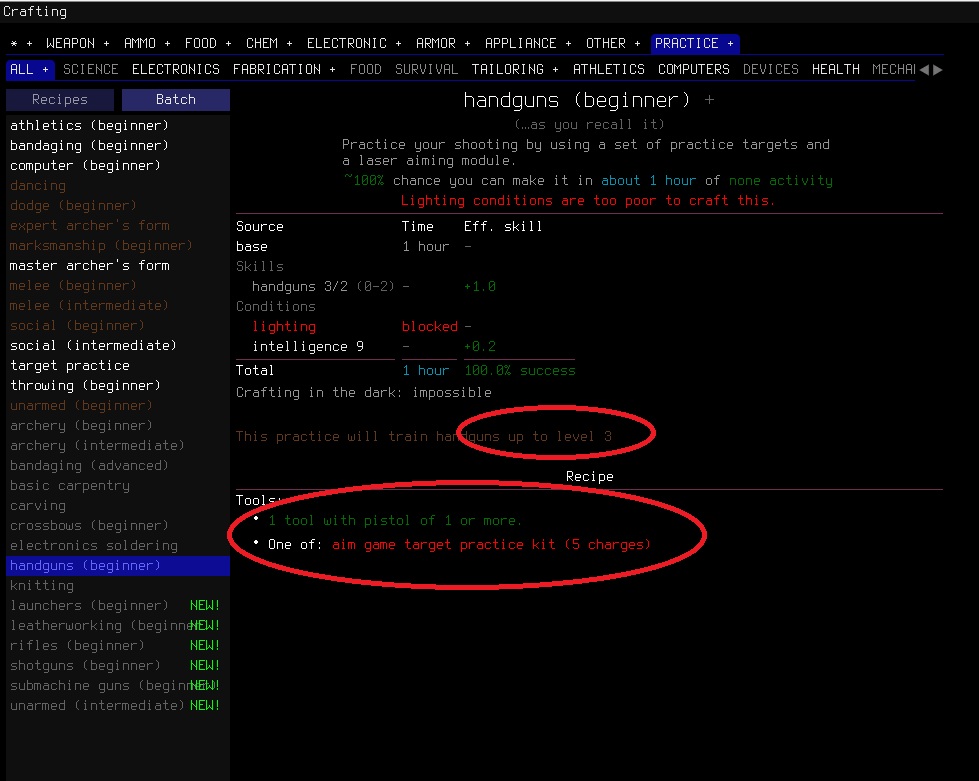Select rifles (beginner) recipe
The width and height of the screenshot is (979, 781).
118,646
